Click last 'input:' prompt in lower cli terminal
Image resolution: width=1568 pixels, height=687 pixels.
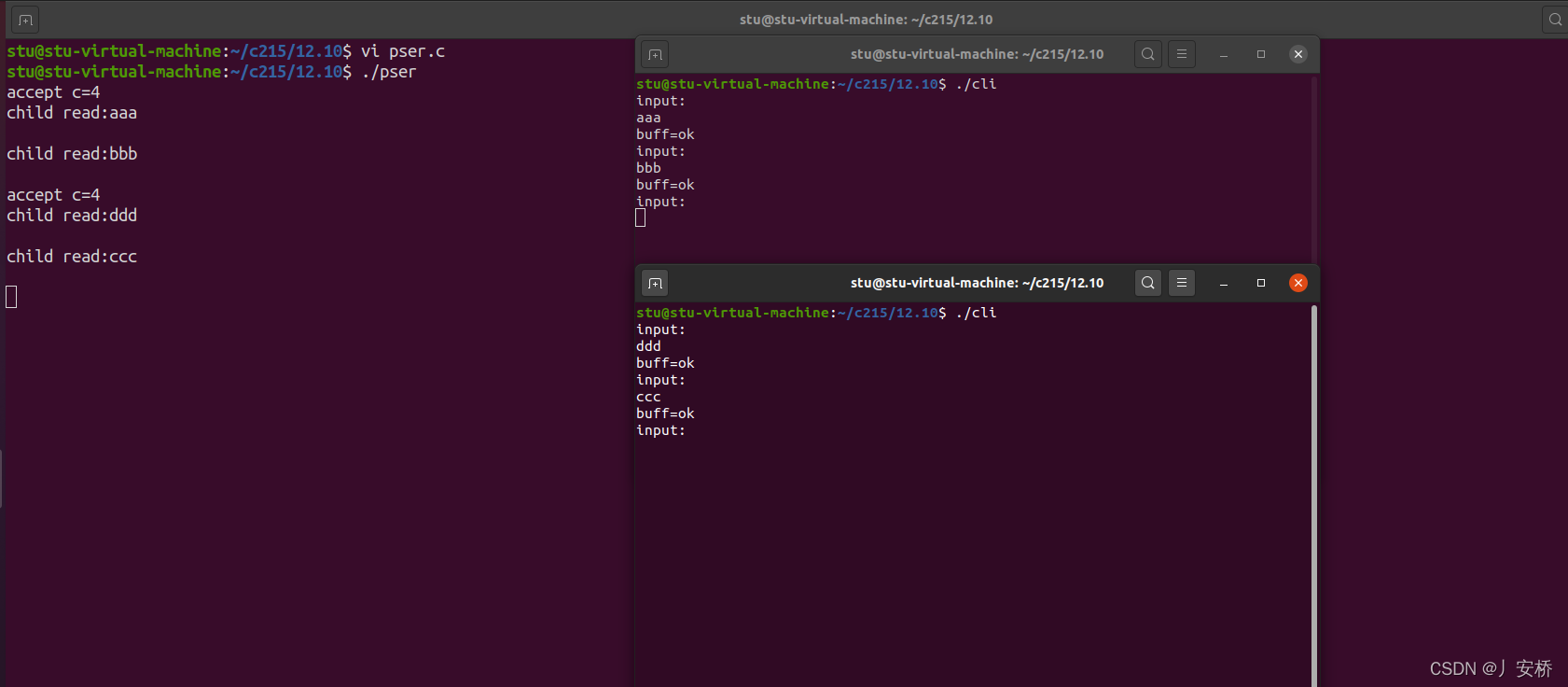[660, 430]
